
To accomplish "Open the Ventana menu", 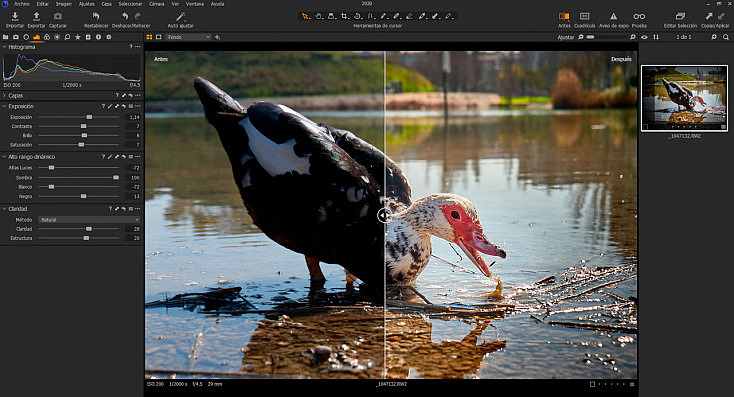I will pyautogui.click(x=195, y=4).
